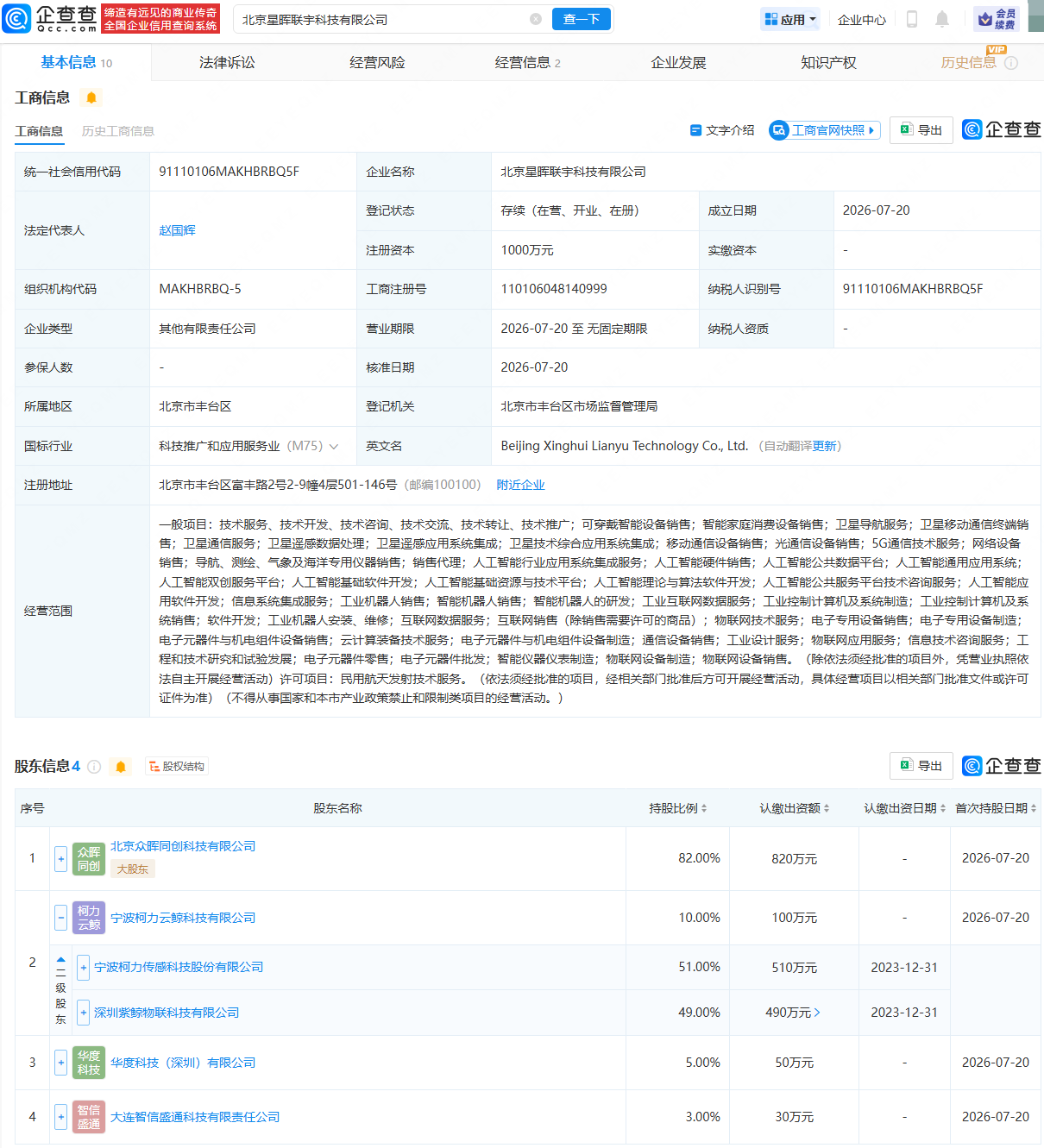This screenshot has height=1148, width=1044.
Task: Open 北京众晖同创科技有限公司 link
Action: 183,846
